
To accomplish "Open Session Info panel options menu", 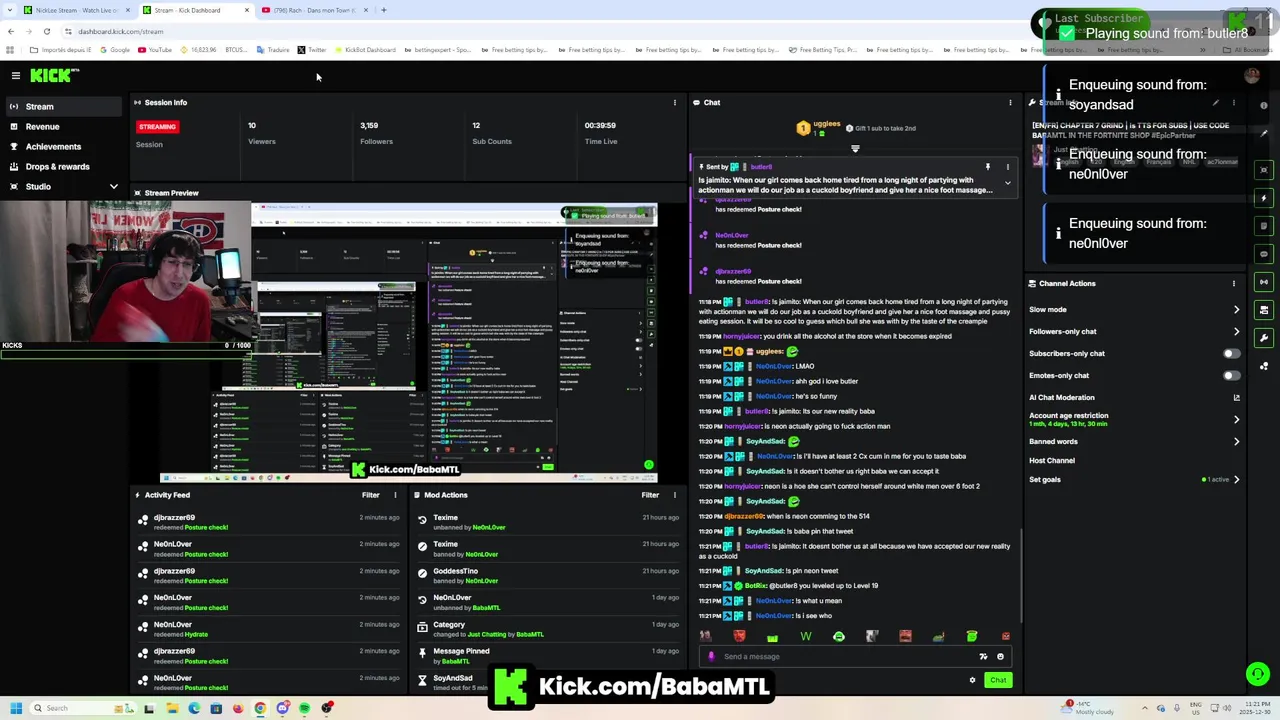I will [x=674, y=102].
